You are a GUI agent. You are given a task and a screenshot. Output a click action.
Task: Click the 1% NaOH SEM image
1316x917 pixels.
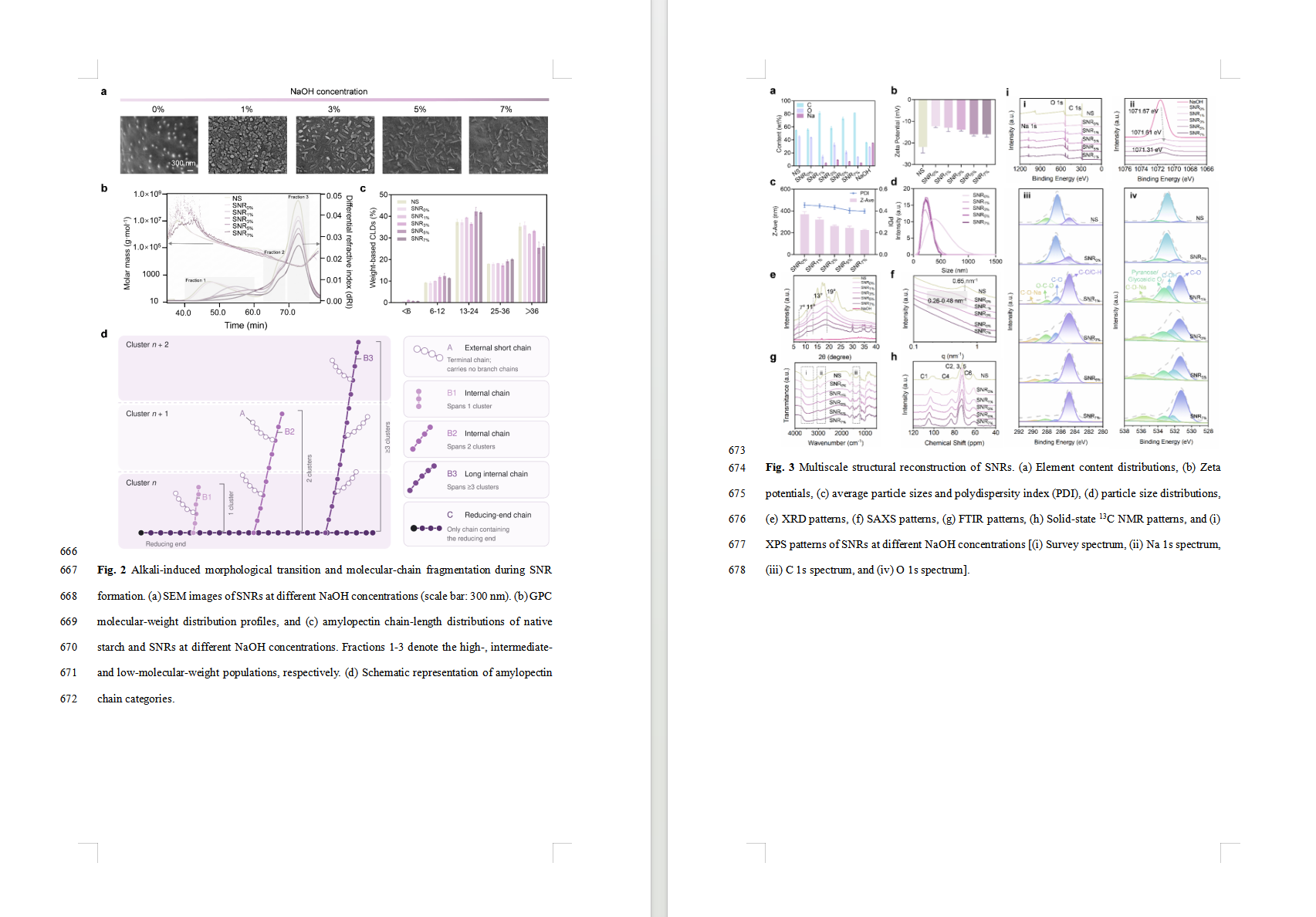click(247, 145)
